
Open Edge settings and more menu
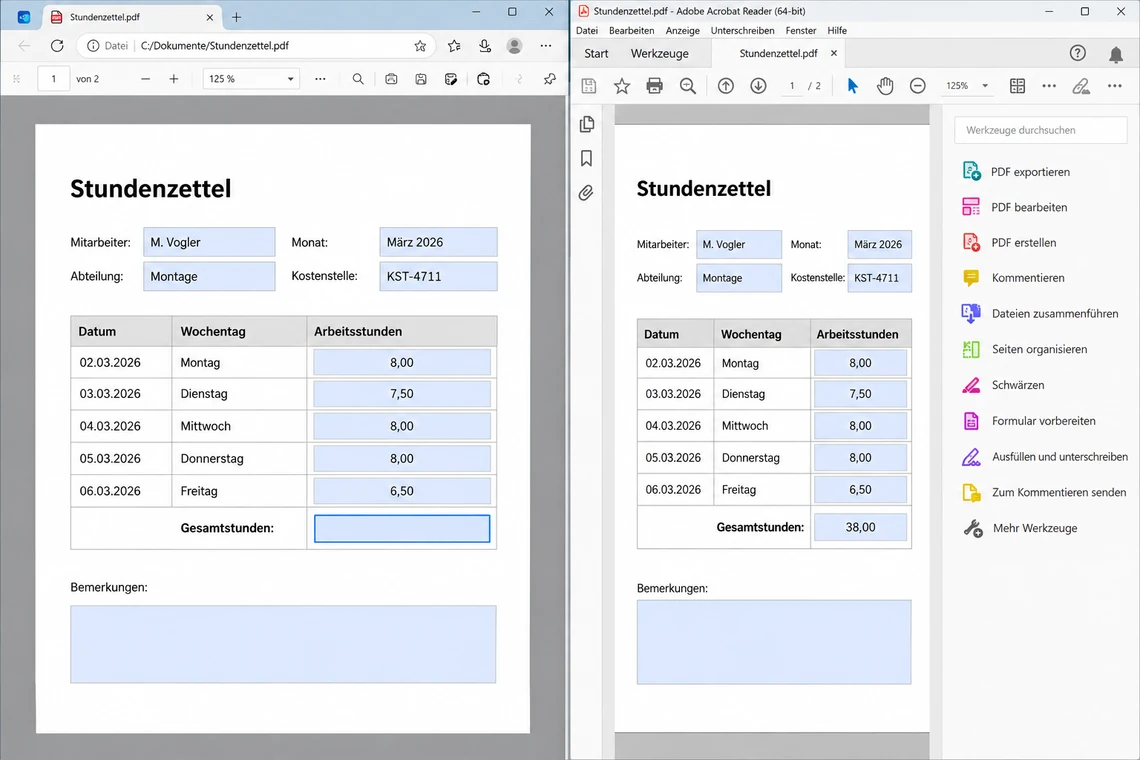point(546,46)
